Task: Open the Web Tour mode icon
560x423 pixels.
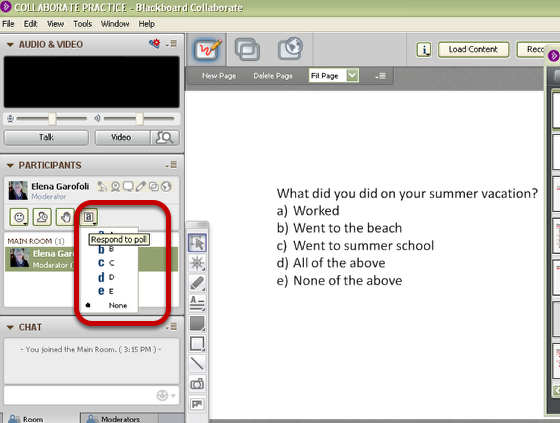Action: pos(290,48)
